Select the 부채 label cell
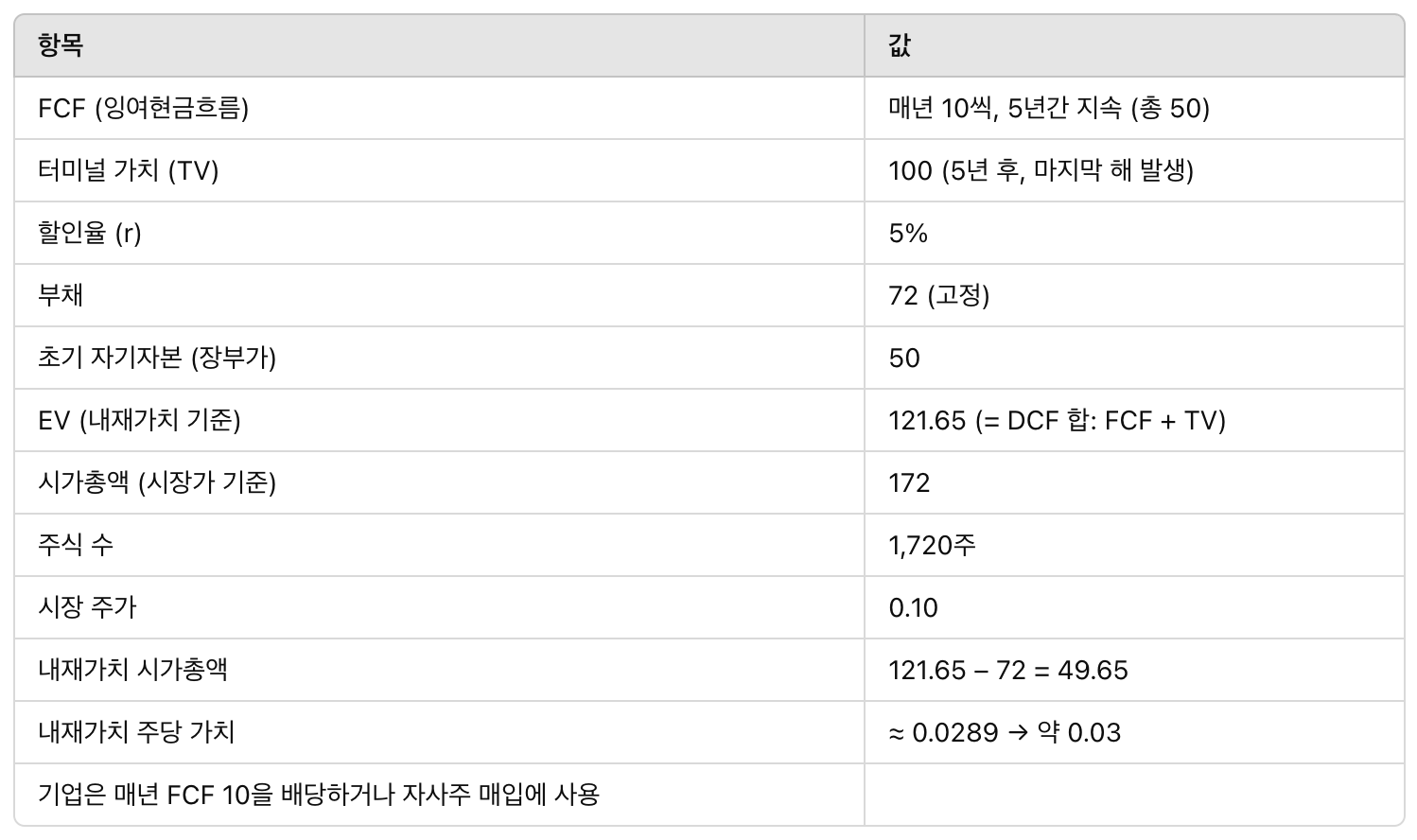1417x840 pixels. (x=61, y=295)
